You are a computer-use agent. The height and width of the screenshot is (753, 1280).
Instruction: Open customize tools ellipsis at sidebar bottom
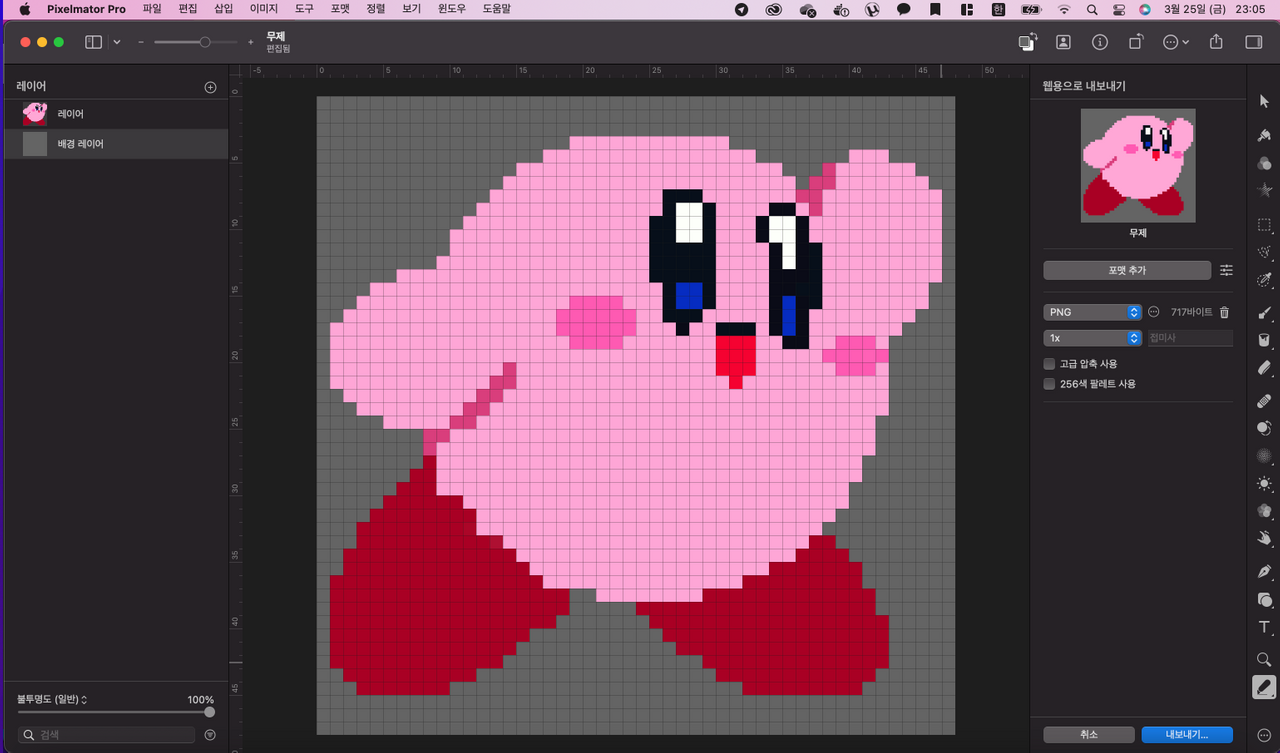pyautogui.click(x=1264, y=735)
